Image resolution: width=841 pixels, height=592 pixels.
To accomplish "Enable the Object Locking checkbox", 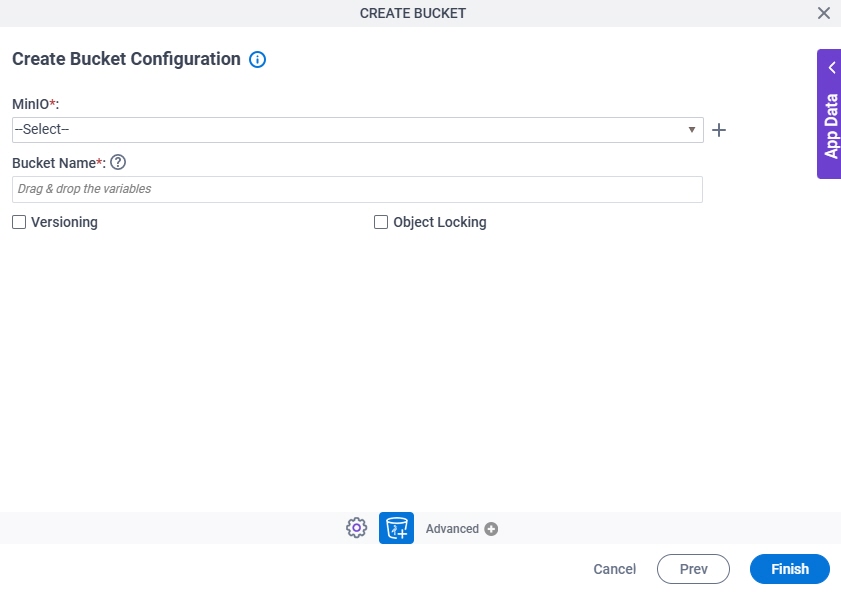I will coord(381,222).
